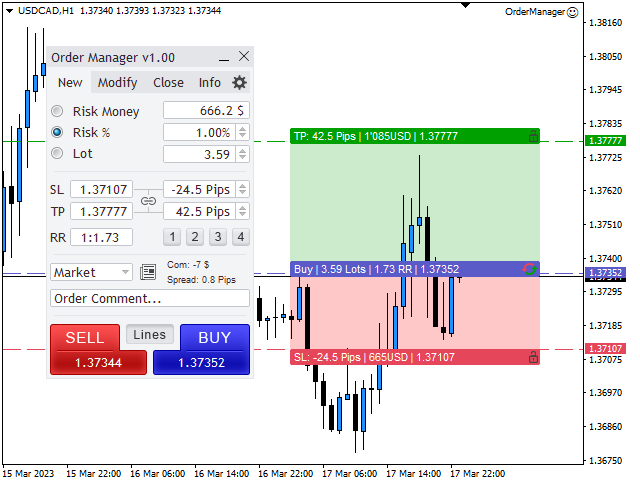Click the TP pips field 42.5 Pips
Viewport: 640px width, 480px height.
(x=199, y=211)
